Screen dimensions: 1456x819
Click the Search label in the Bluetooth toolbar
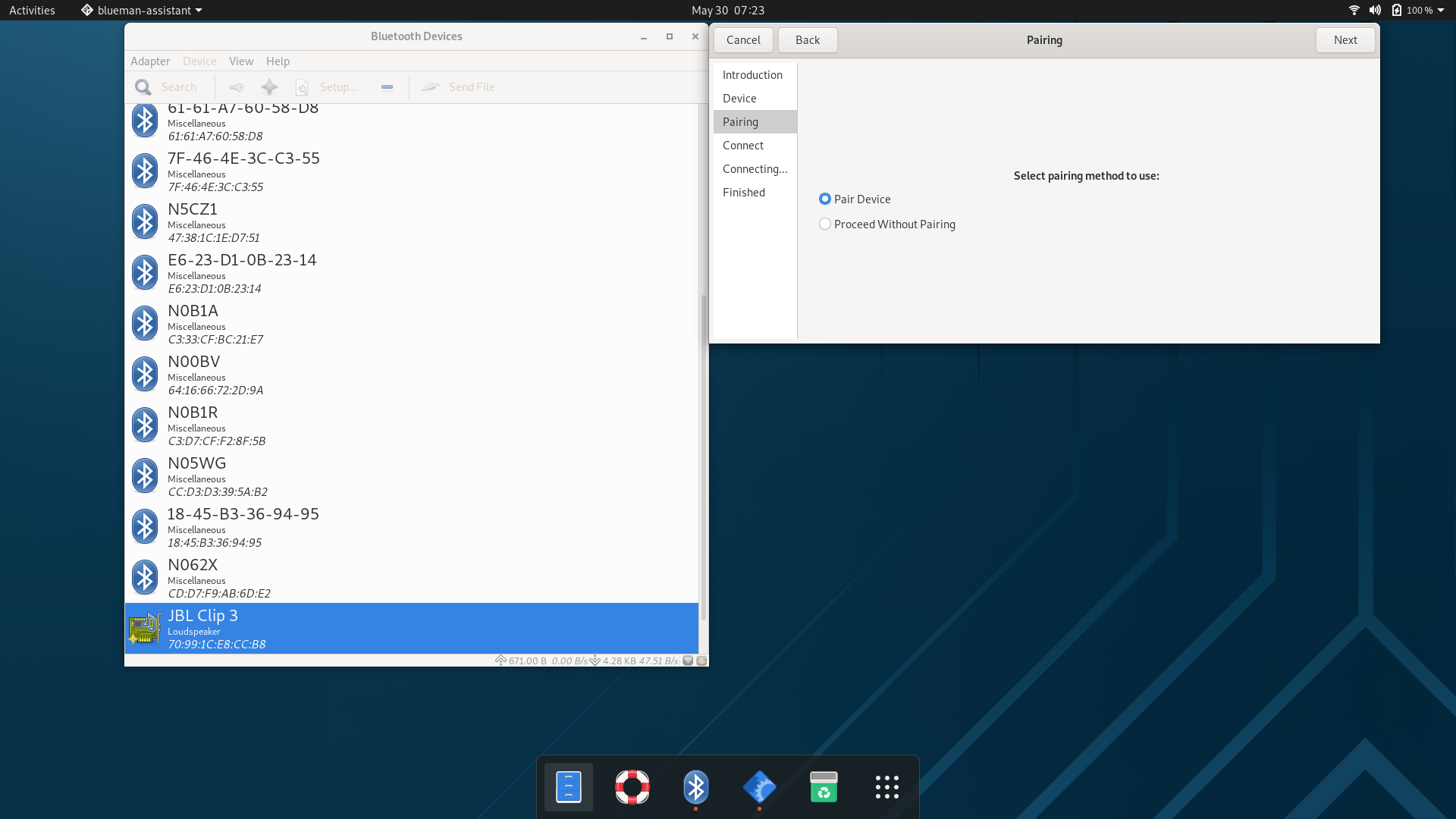tap(179, 87)
